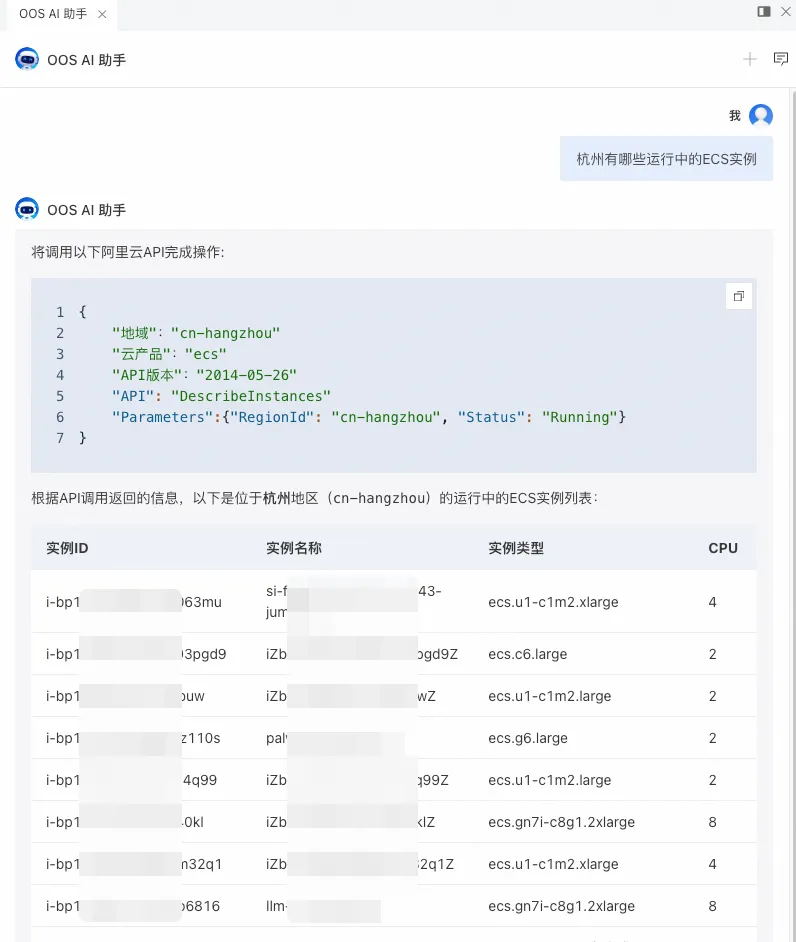Click instance type in the 0kl row
Screen dimensions: 796x942
(562, 822)
